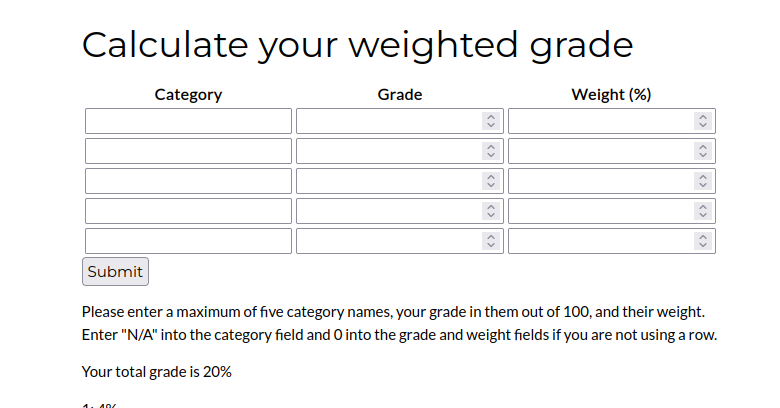Click fourth row Category input field
Image resolution: width=780 pixels, height=408 pixels.
tap(188, 211)
